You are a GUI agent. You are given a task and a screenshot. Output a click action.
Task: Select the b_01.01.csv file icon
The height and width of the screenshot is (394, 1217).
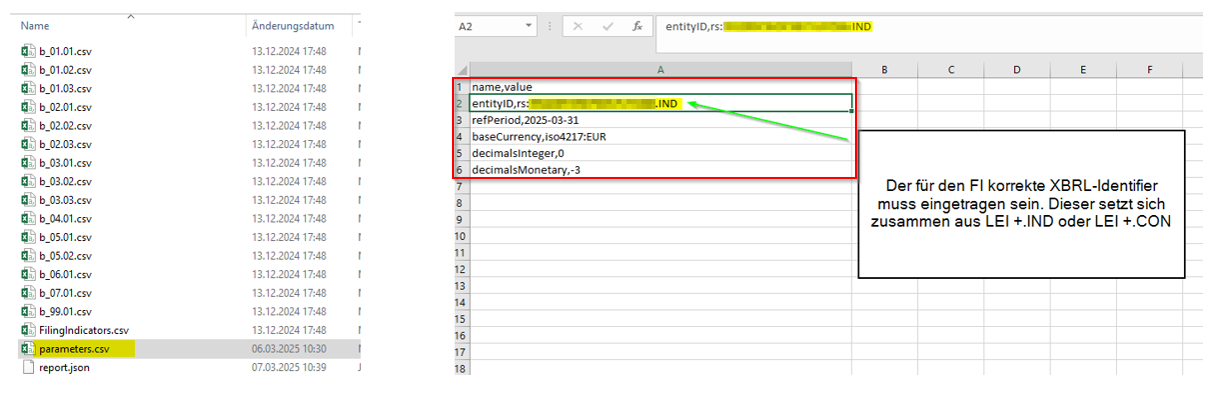pyautogui.click(x=28, y=51)
